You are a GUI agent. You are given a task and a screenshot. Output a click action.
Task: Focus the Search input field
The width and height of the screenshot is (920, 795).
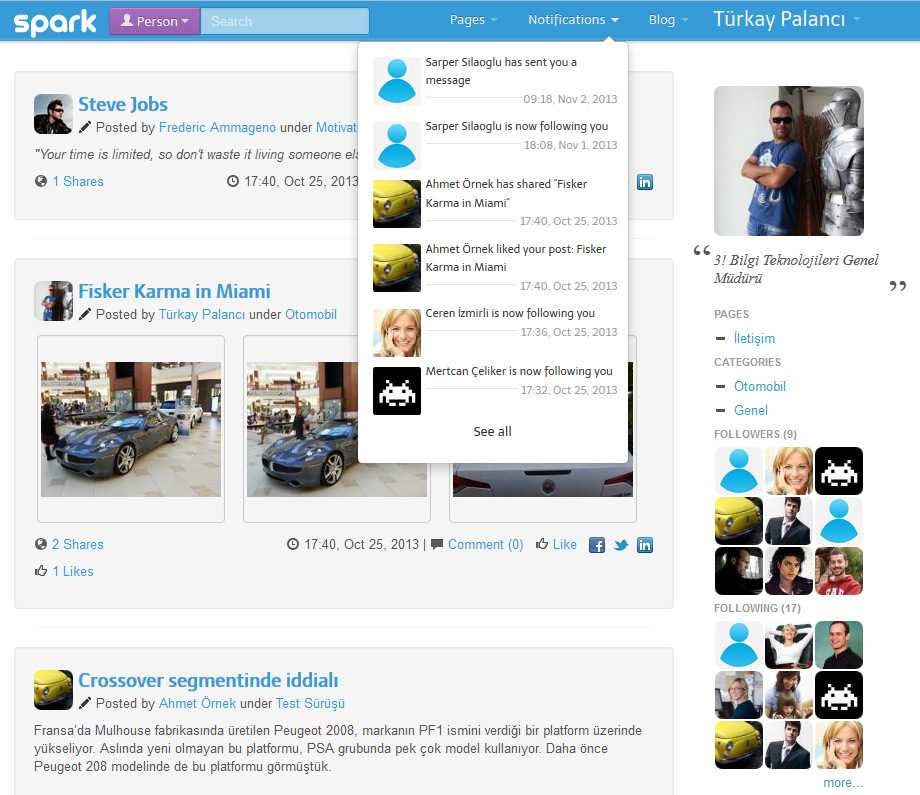pyautogui.click(x=285, y=21)
